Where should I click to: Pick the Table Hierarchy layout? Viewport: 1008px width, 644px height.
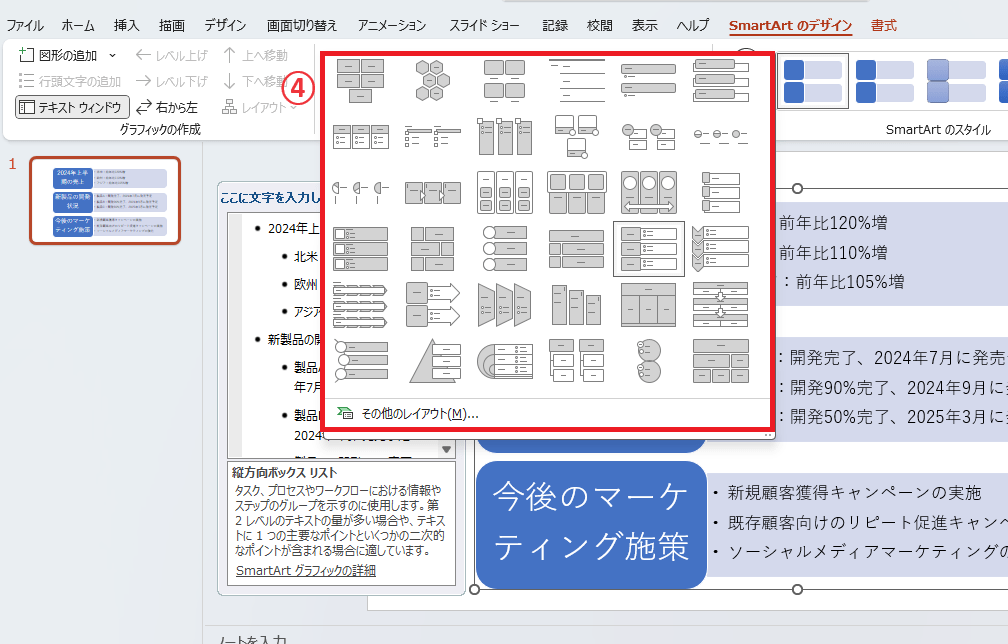721,361
